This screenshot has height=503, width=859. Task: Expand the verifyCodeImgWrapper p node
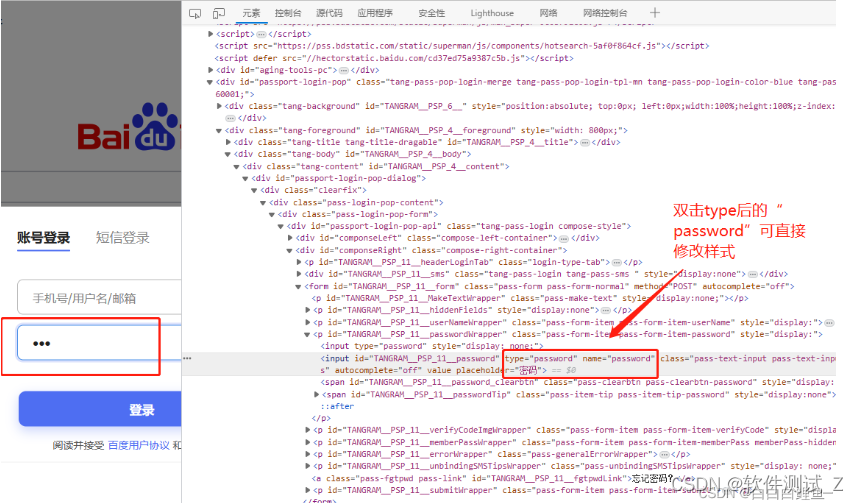click(x=307, y=430)
